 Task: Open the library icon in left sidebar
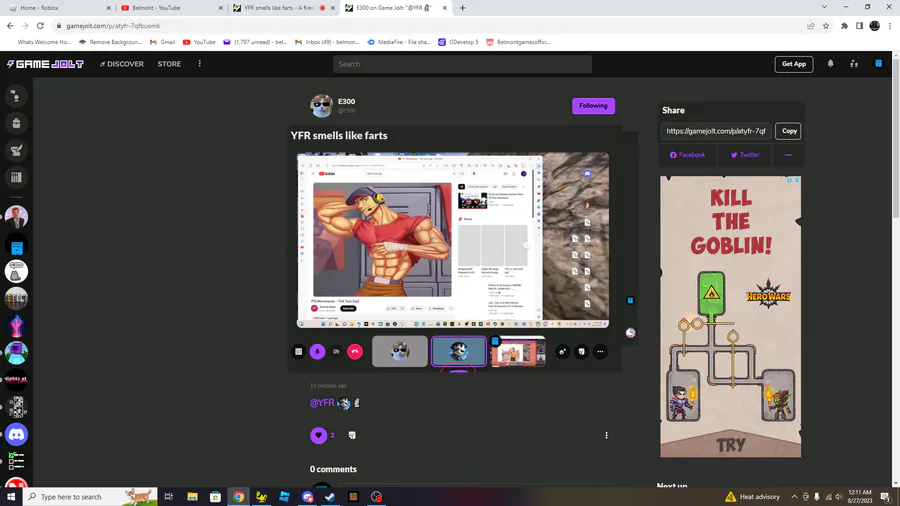click(x=16, y=177)
